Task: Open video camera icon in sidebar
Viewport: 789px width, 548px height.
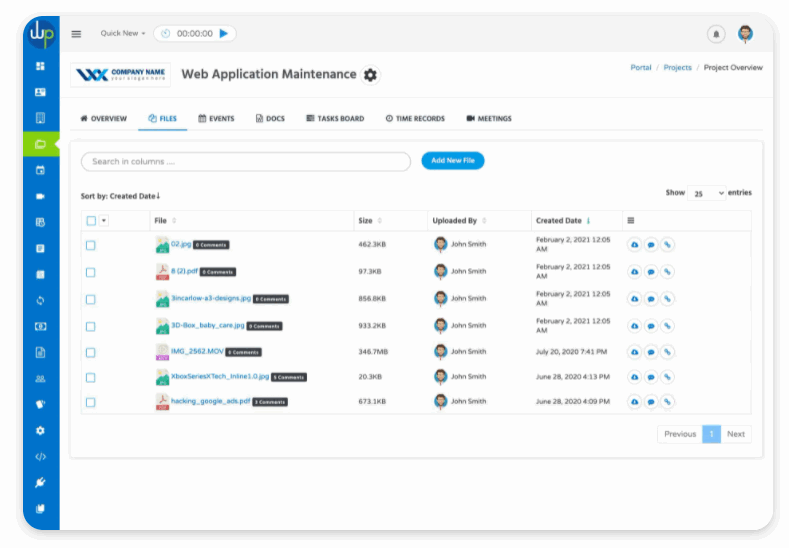Action: 40,196
